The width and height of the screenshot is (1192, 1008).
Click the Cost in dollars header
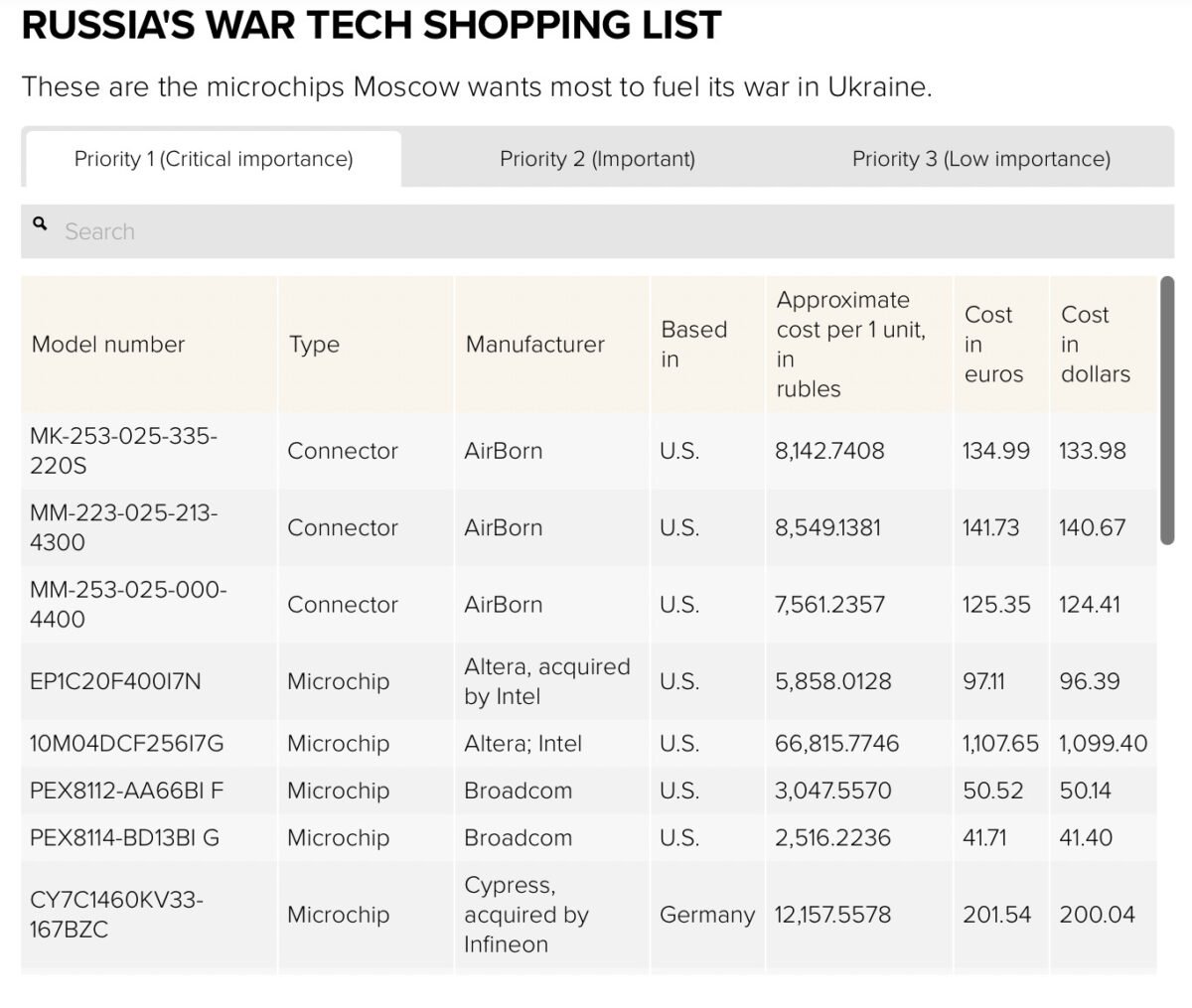tap(1095, 344)
